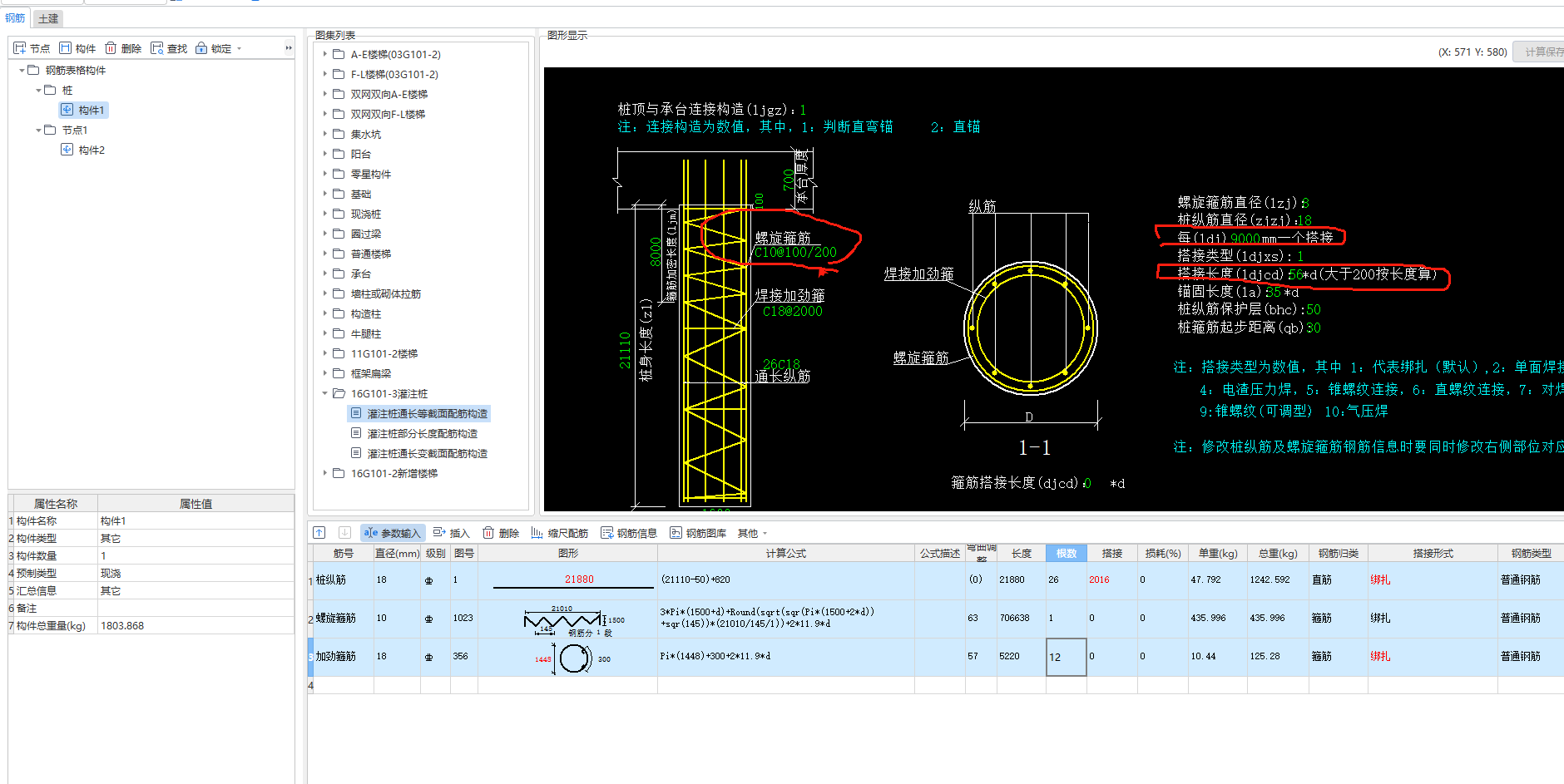Image resolution: width=1564 pixels, height=784 pixels.
Task: Open the 零星构件 folder
Action: (x=370, y=174)
